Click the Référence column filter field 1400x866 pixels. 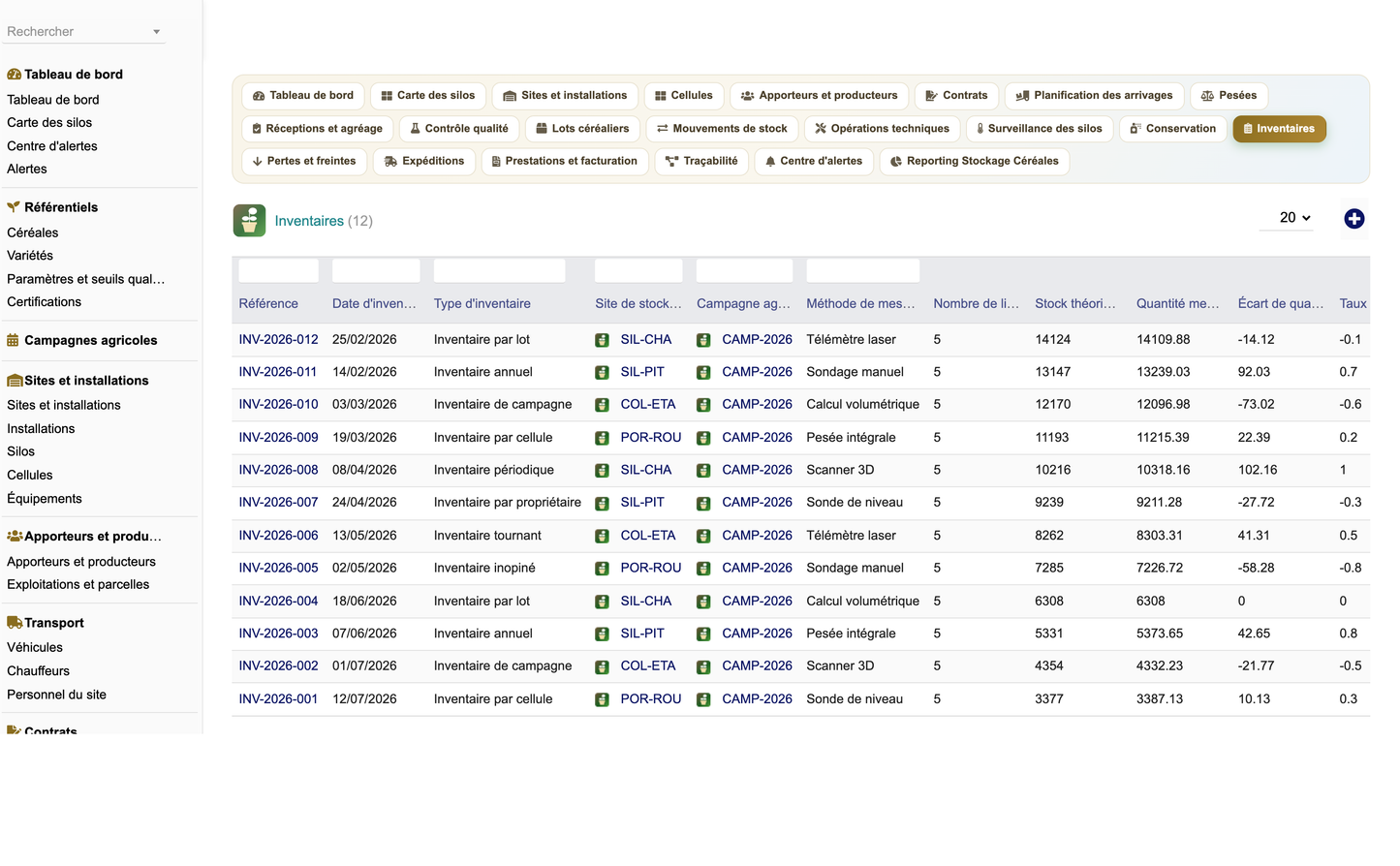tap(279, 271)
